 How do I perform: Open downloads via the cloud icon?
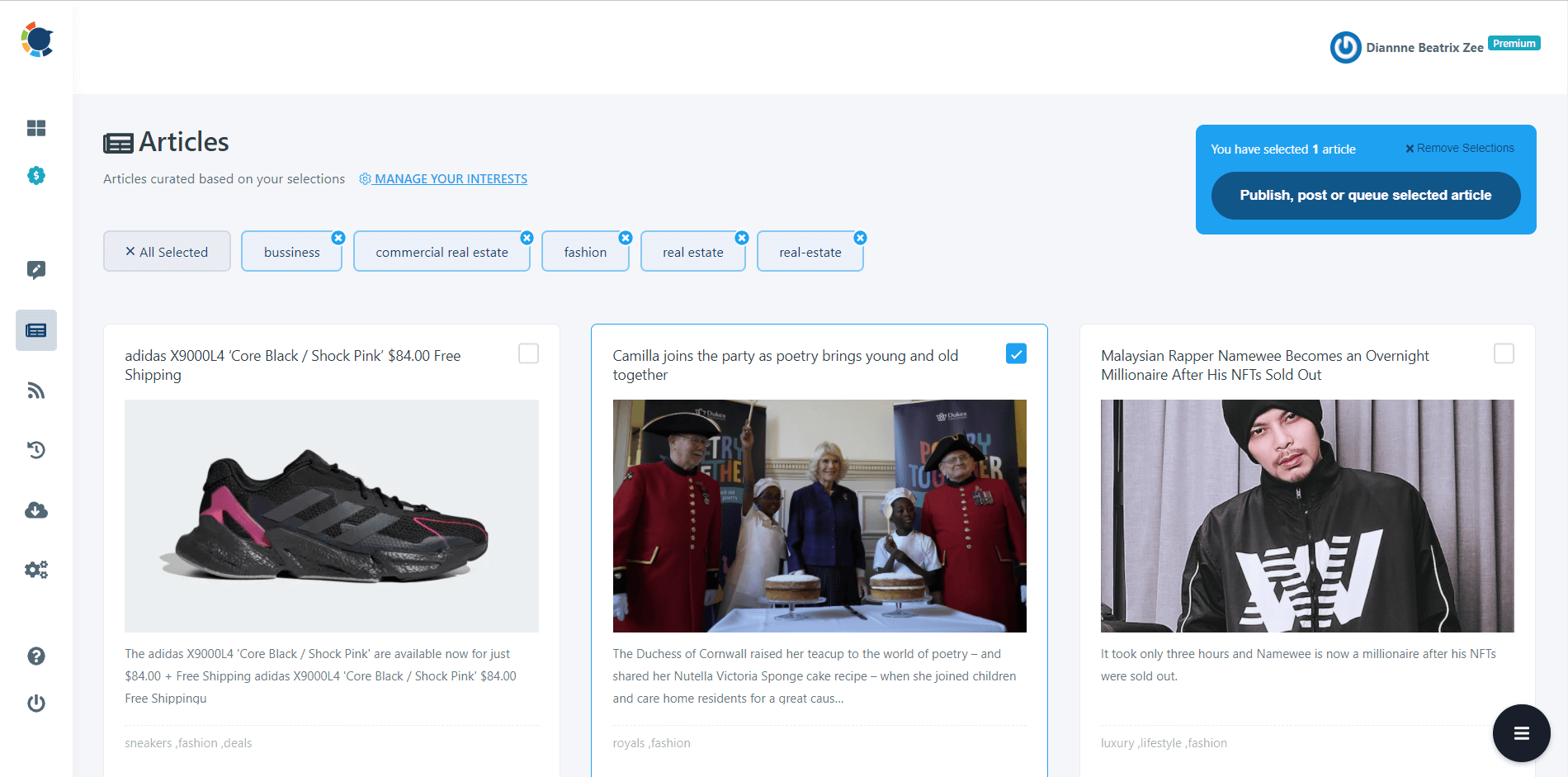tap(36, 510)
